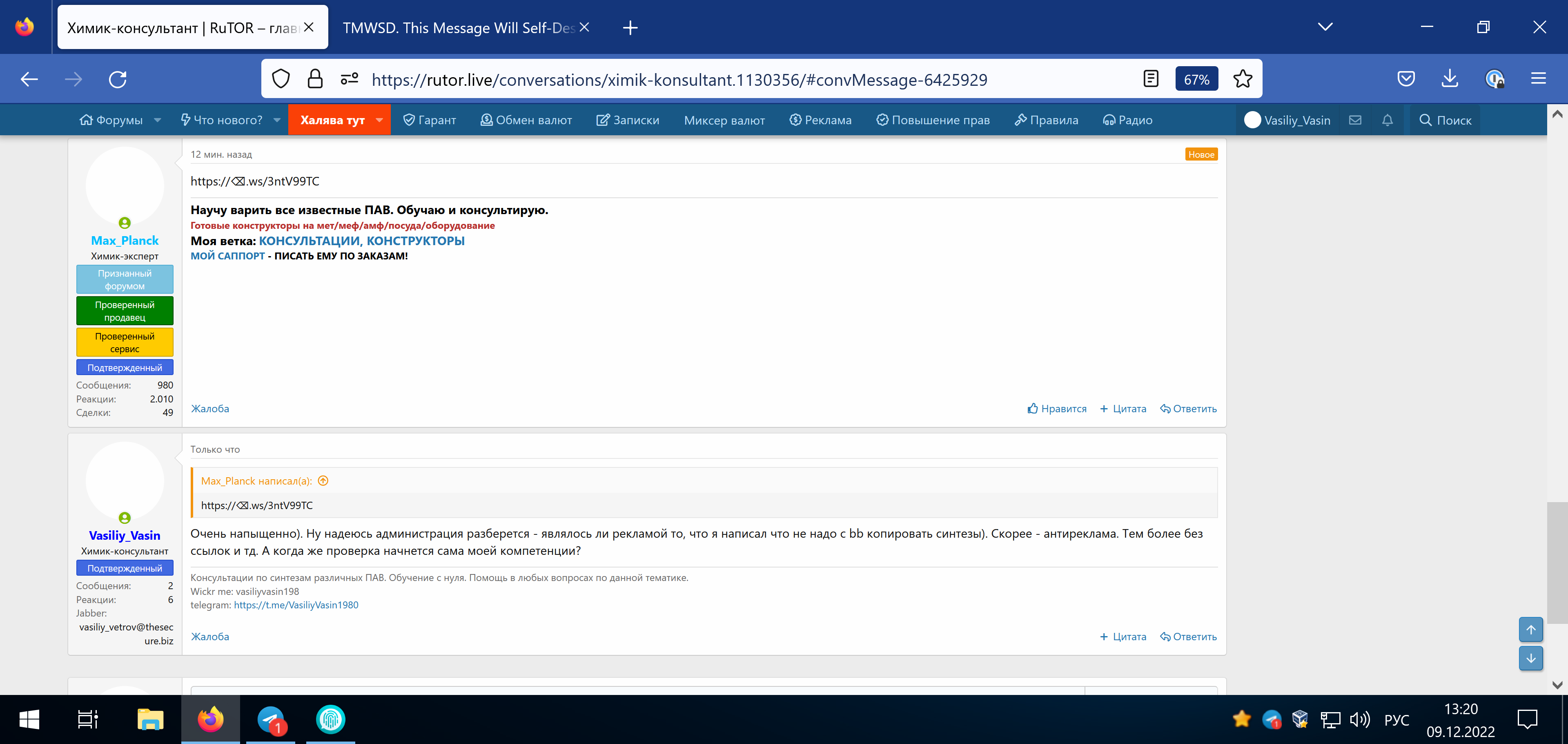Quote Max_Planck's message with Цитата
The height and width of the screenshot is (744, 1568).
tap(1123, 409)
